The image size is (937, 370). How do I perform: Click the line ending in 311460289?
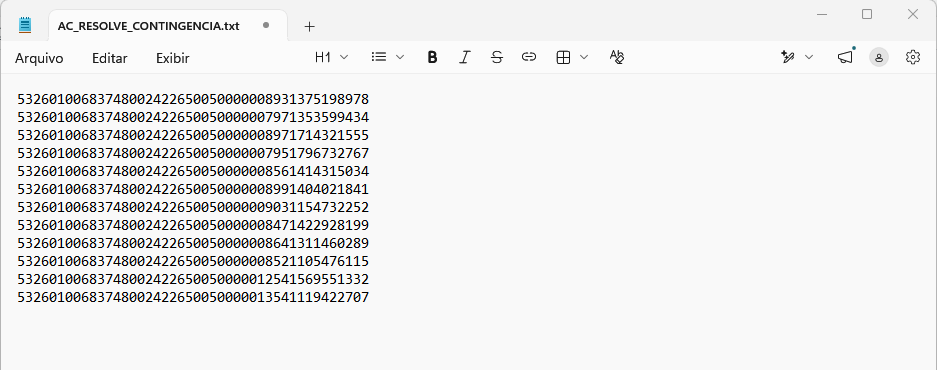pyautogui.click(x=193, y=243)
